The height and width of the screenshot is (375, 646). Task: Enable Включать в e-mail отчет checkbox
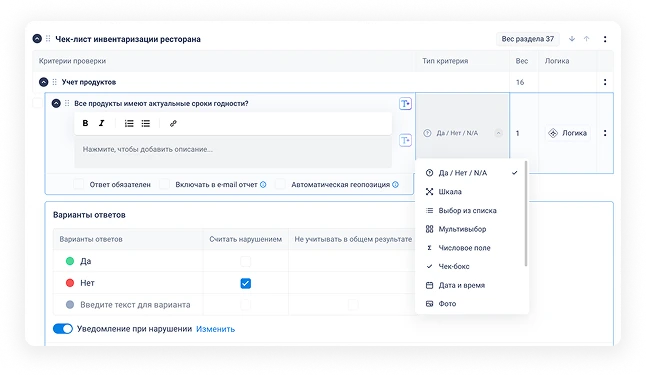point(164,184)
